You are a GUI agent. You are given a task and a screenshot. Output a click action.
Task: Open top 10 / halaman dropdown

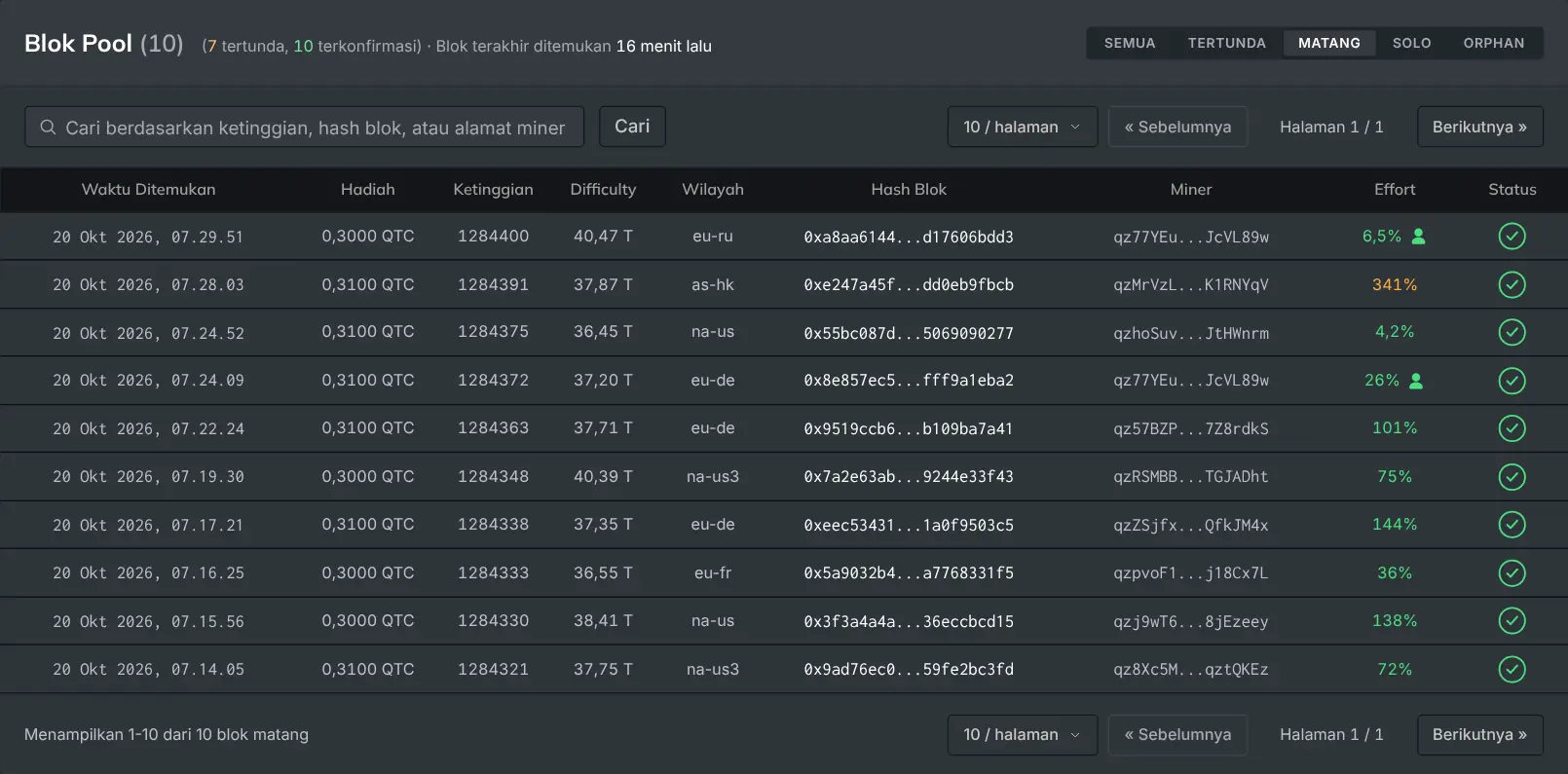point(1023,127)
